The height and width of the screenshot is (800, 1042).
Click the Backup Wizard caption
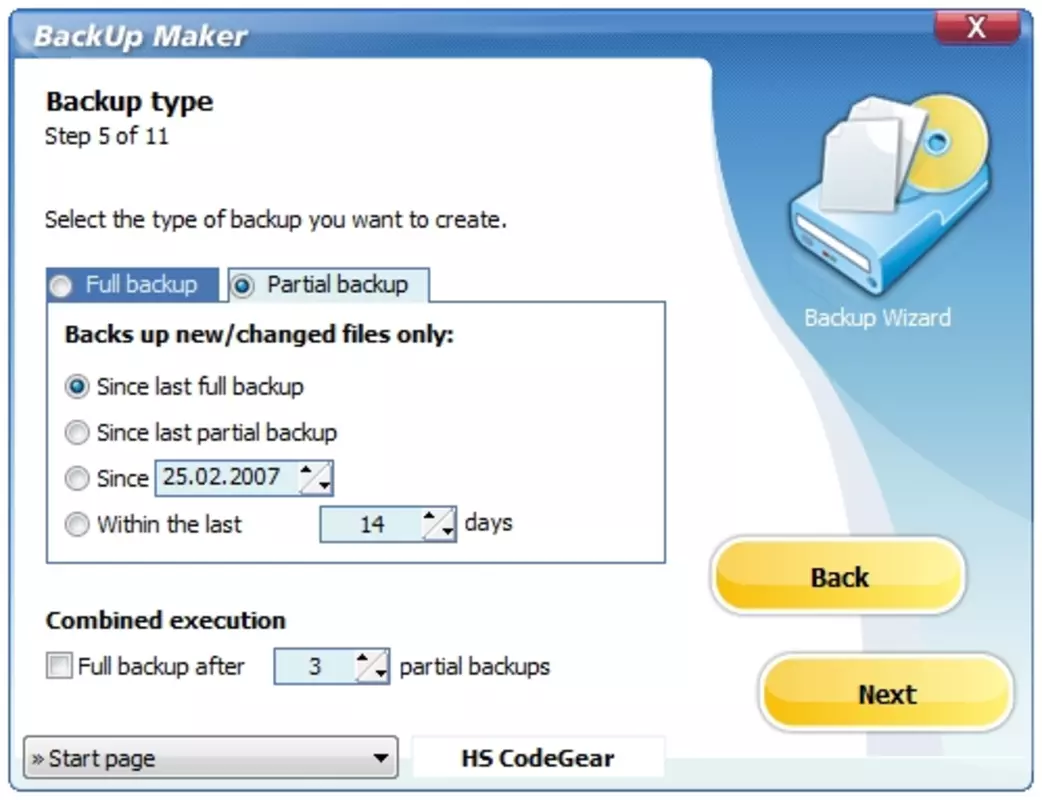click(877, 318)
